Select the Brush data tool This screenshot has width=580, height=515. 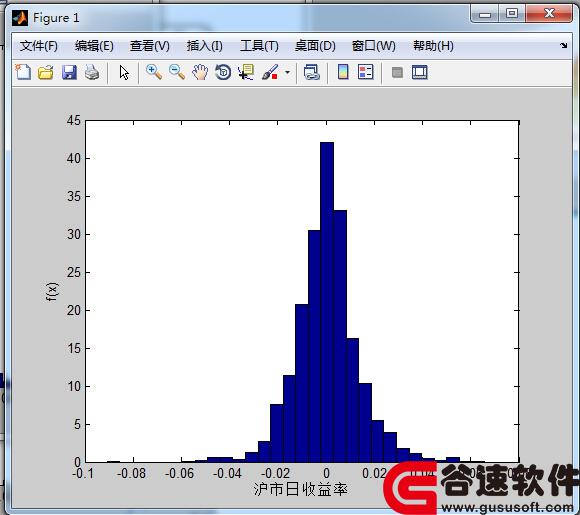(x=270, y=72)
